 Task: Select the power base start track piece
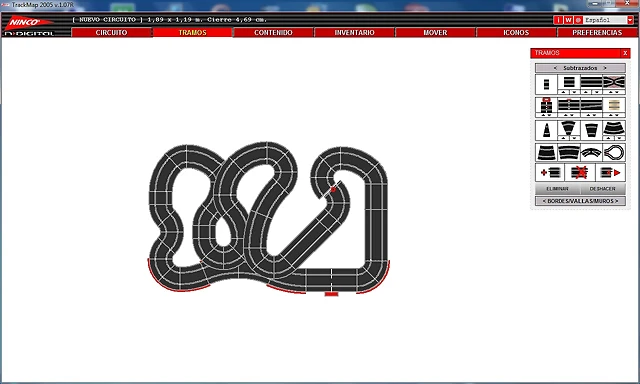[x=546, y=106]
